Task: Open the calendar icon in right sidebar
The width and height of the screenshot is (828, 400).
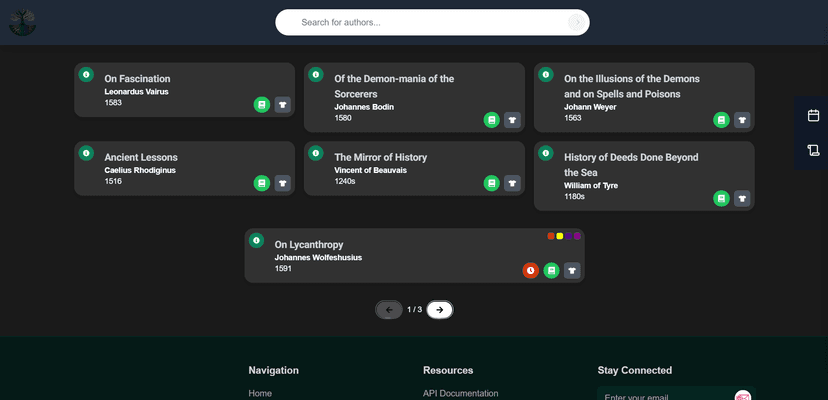Action: coord(813,116)
